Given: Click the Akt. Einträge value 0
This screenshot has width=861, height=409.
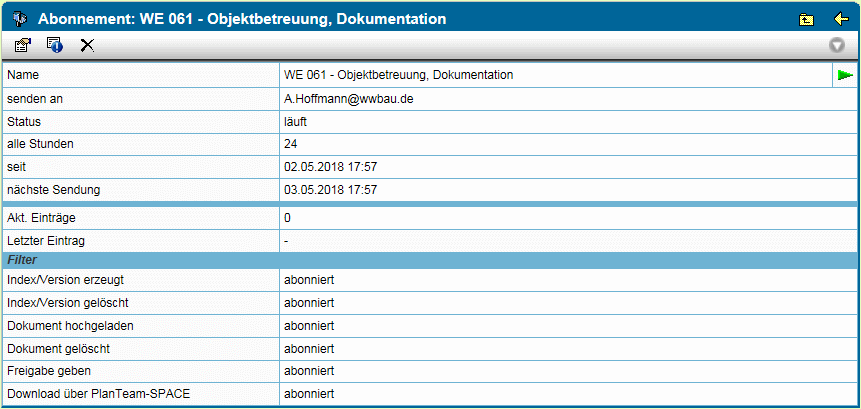Looking at the screenshot, I should [287, 218].
